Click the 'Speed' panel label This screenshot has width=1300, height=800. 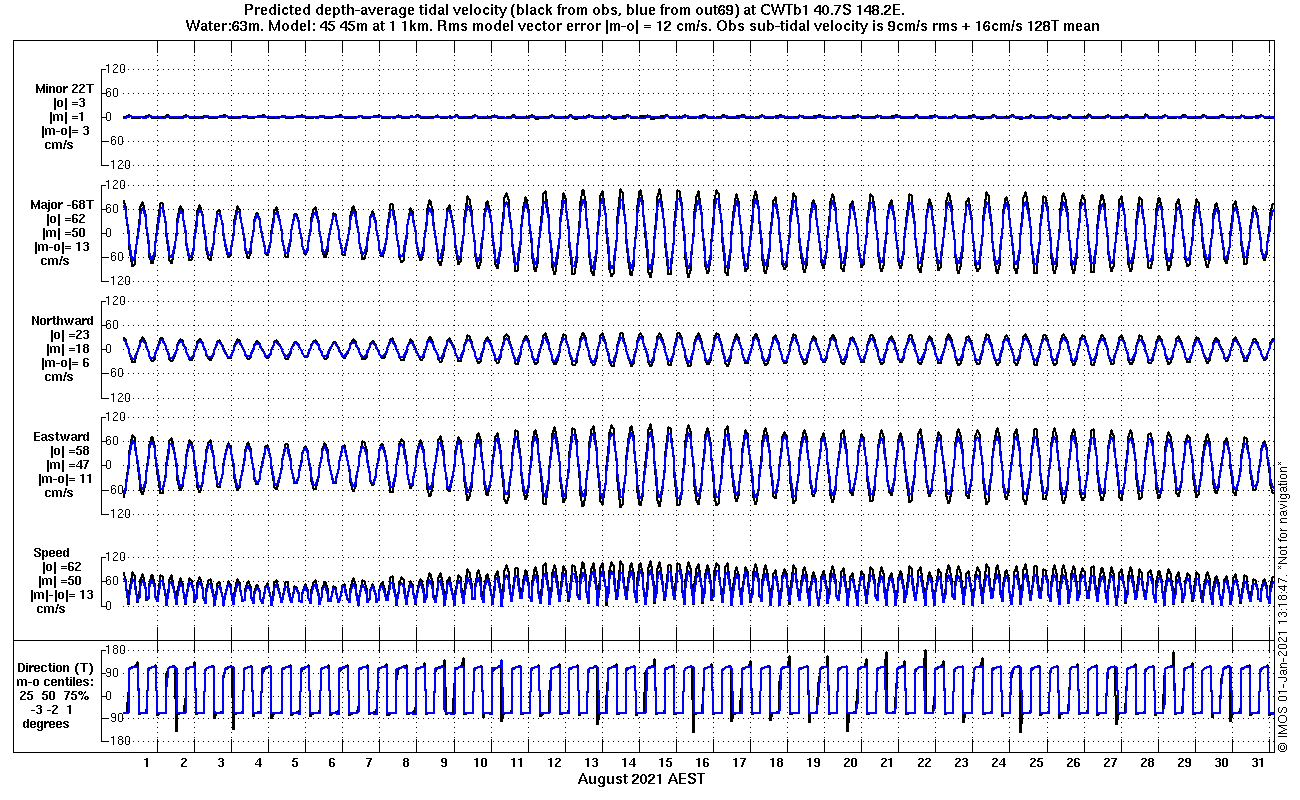pyautogui.click(x=52, y=553)
